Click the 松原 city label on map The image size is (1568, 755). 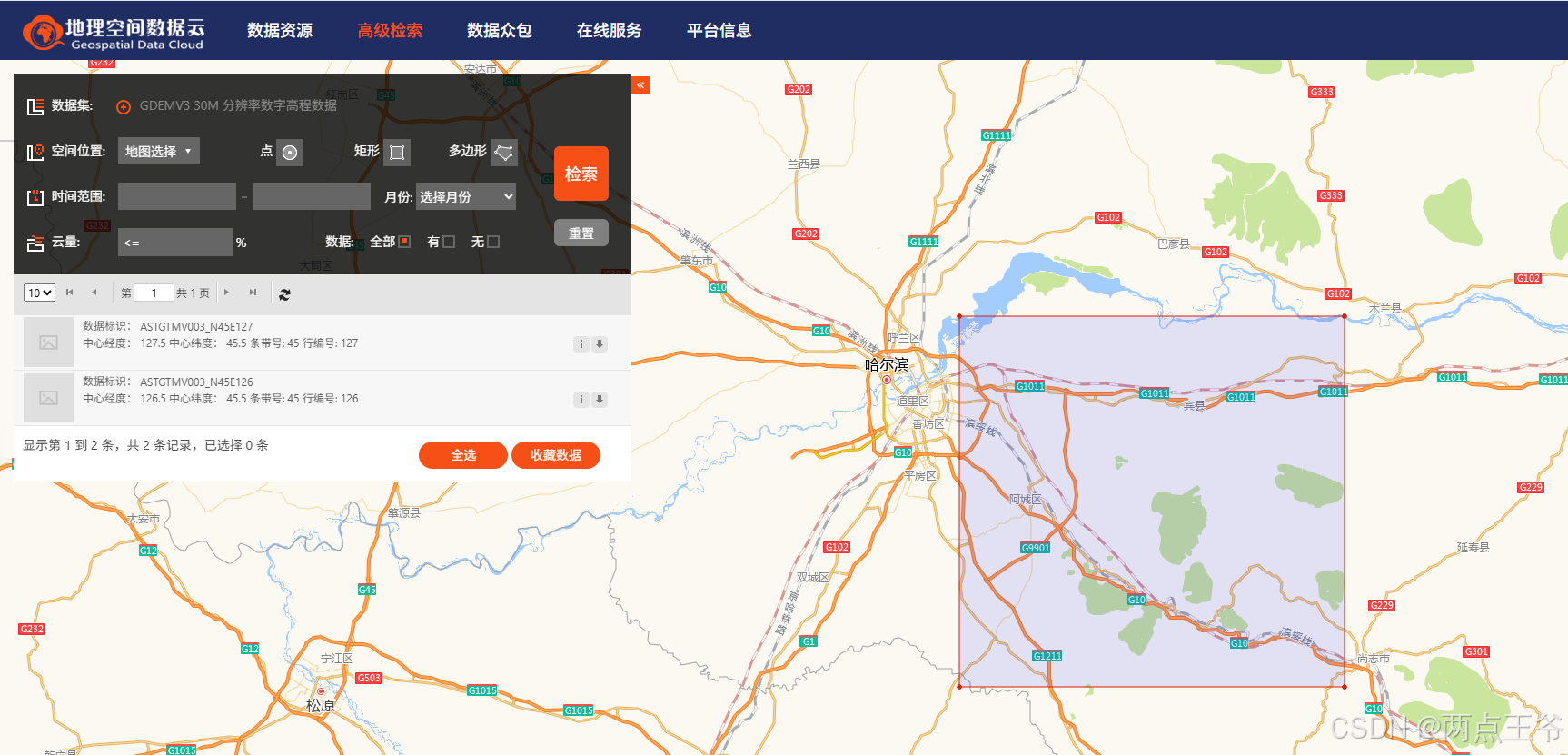321,705
